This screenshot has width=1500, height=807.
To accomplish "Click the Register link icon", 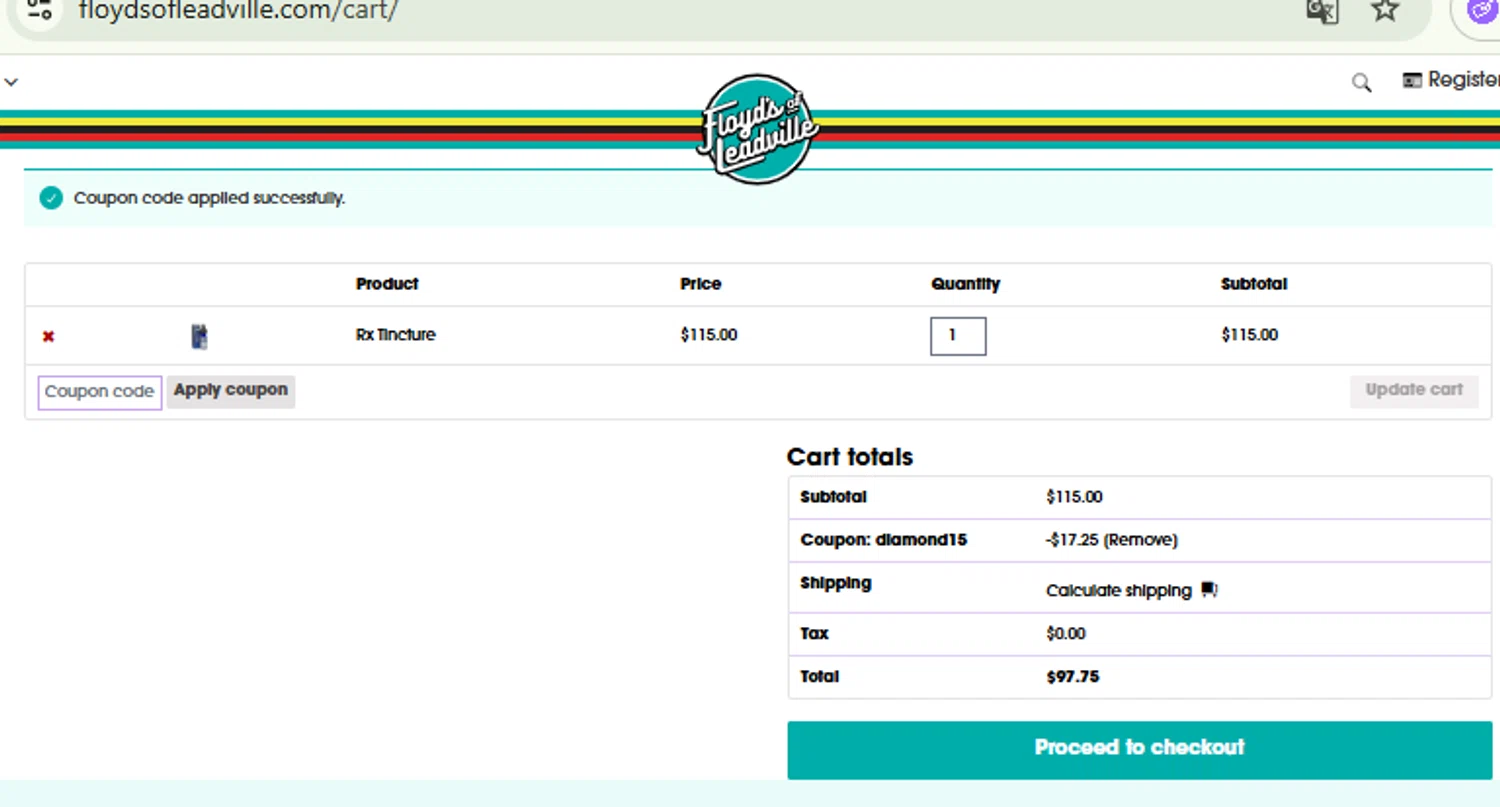I will pyautogui.click(x=1412, y=81).
